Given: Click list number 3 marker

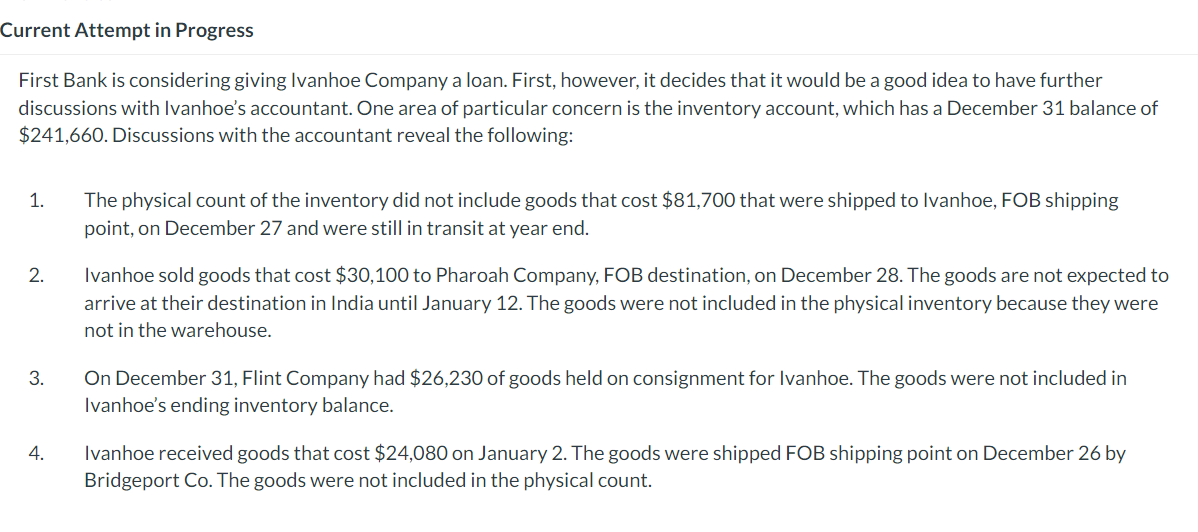Looking at the screenshot, I should [37, 378].
